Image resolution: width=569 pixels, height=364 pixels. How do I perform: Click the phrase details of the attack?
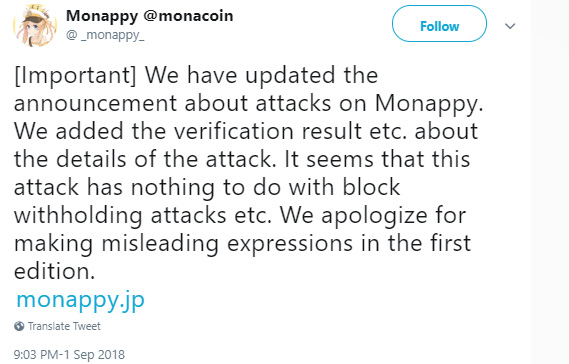(x=164, y=159)
